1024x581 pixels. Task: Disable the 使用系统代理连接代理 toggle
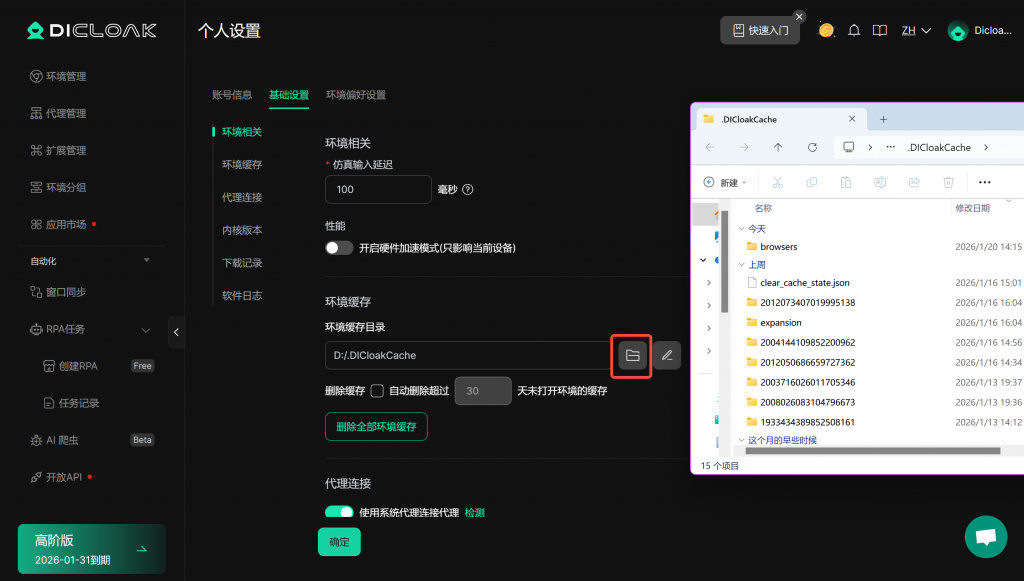click(x=340, y=512)
